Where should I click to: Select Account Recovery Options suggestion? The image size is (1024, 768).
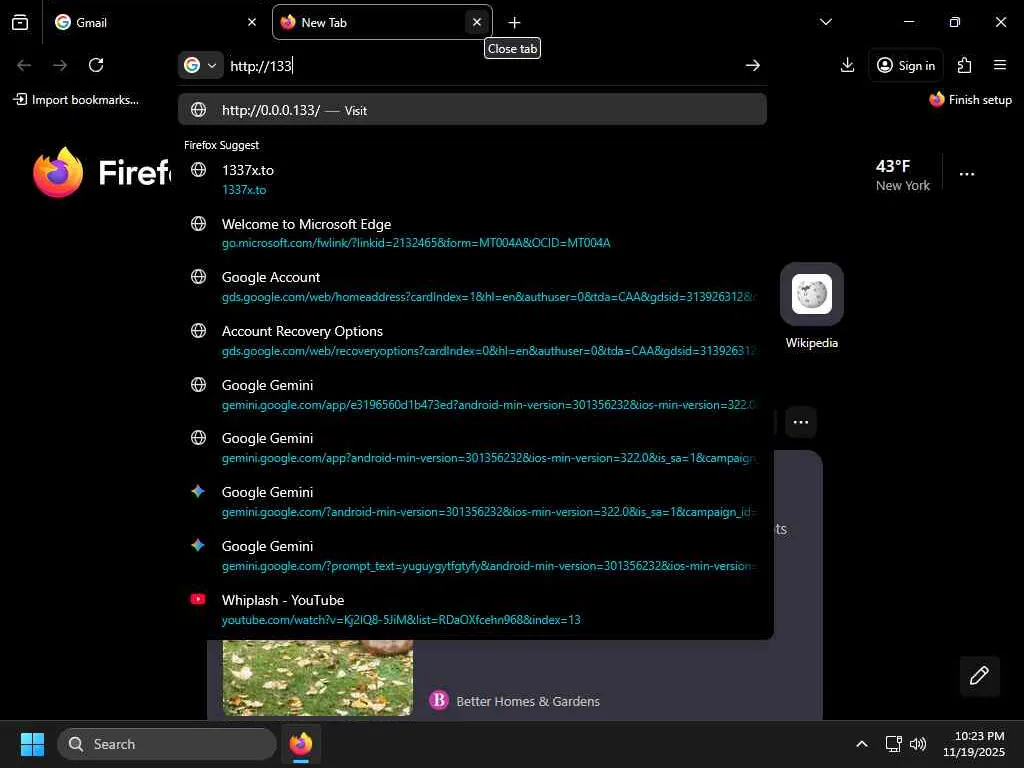[x=472, y=341]
